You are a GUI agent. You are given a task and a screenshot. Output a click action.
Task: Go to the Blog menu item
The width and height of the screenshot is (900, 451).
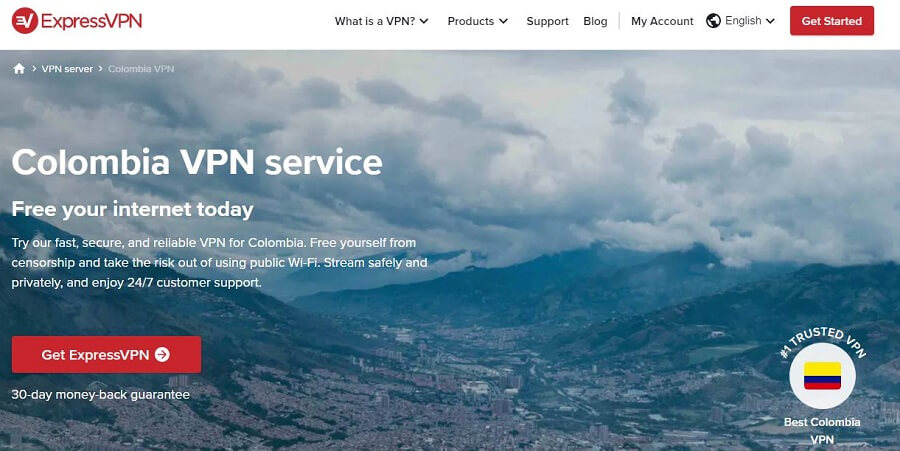tap(595, 21)
